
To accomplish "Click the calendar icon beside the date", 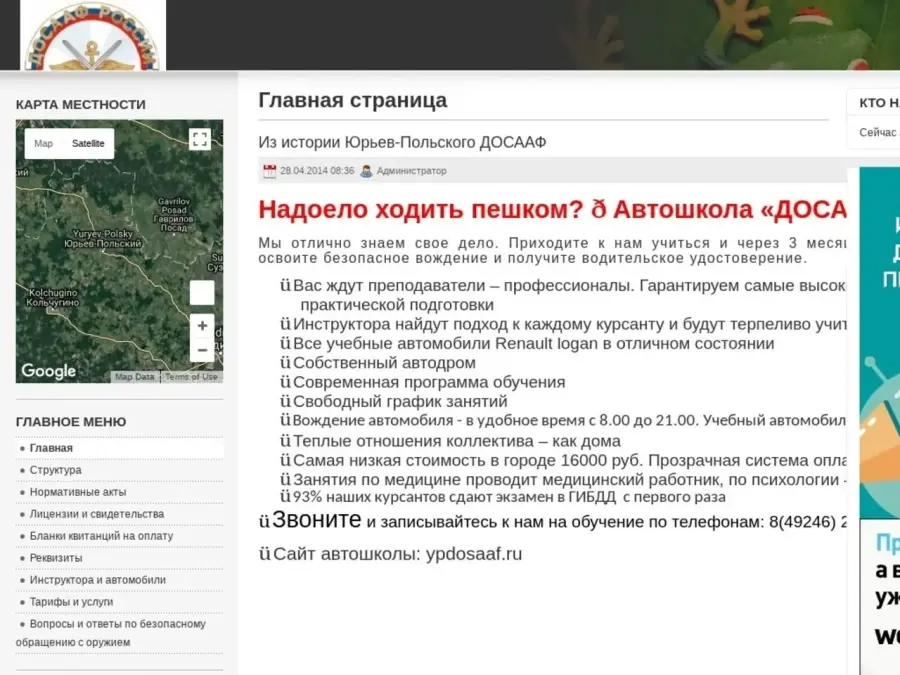I will coord(269,171).
